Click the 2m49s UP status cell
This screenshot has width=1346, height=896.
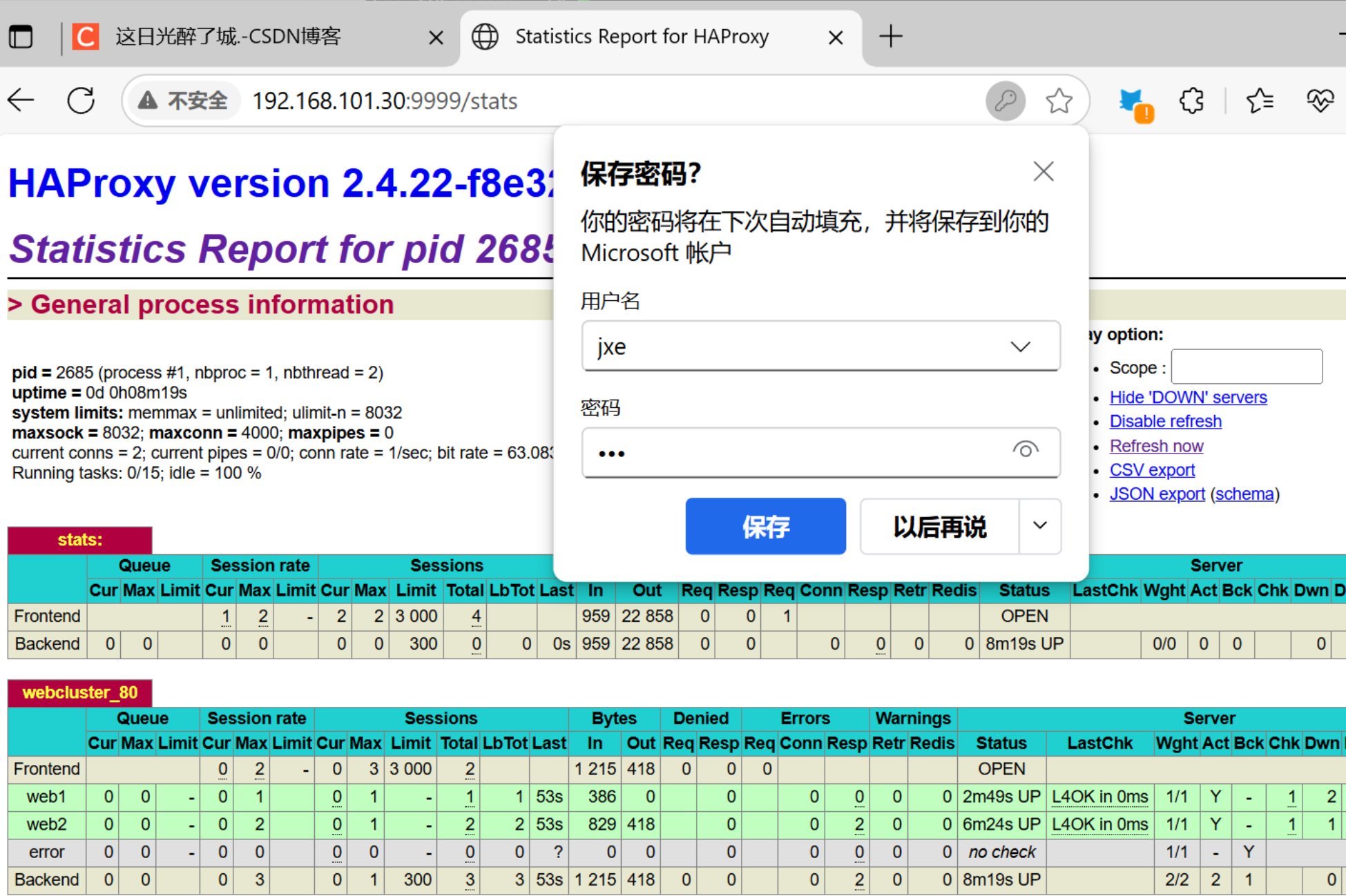coord(1001,797)
